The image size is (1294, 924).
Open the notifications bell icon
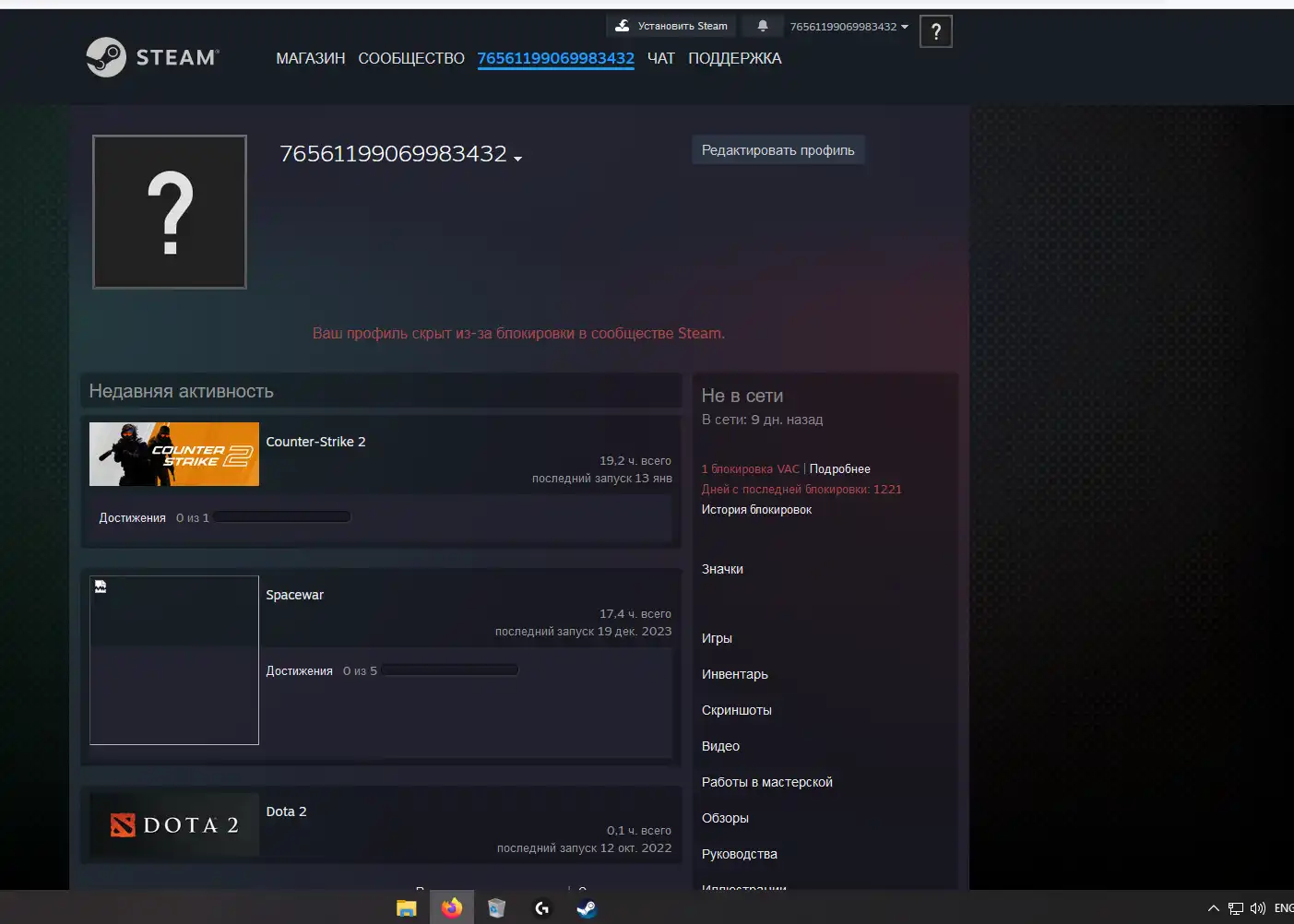763,26
